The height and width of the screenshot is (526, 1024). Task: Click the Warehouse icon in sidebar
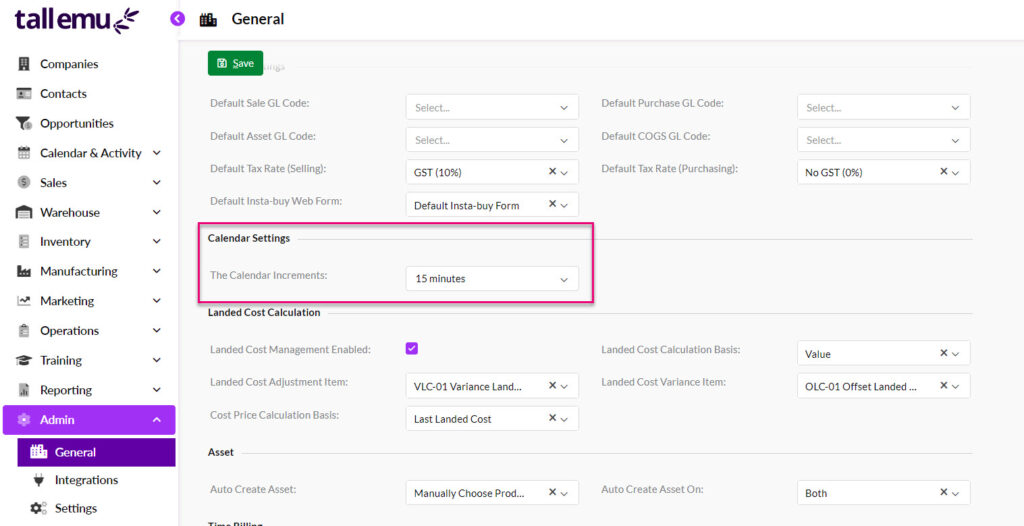(24, 212)
